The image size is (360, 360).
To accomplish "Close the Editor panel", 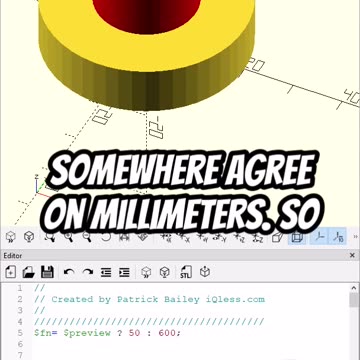I will point(352,255).
